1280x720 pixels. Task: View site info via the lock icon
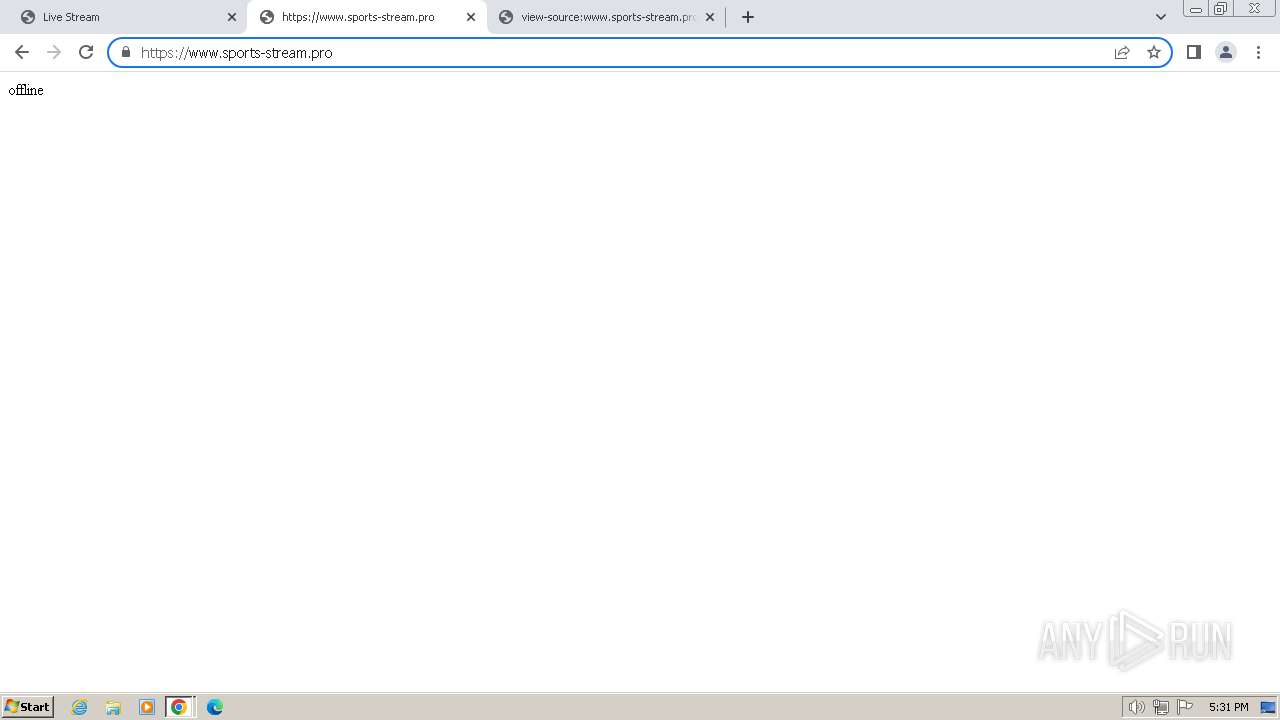point(126,52)
